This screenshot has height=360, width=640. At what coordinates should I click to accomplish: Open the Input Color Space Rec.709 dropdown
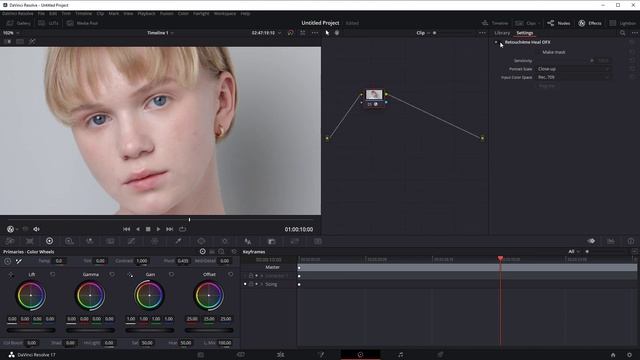point(573,77)
